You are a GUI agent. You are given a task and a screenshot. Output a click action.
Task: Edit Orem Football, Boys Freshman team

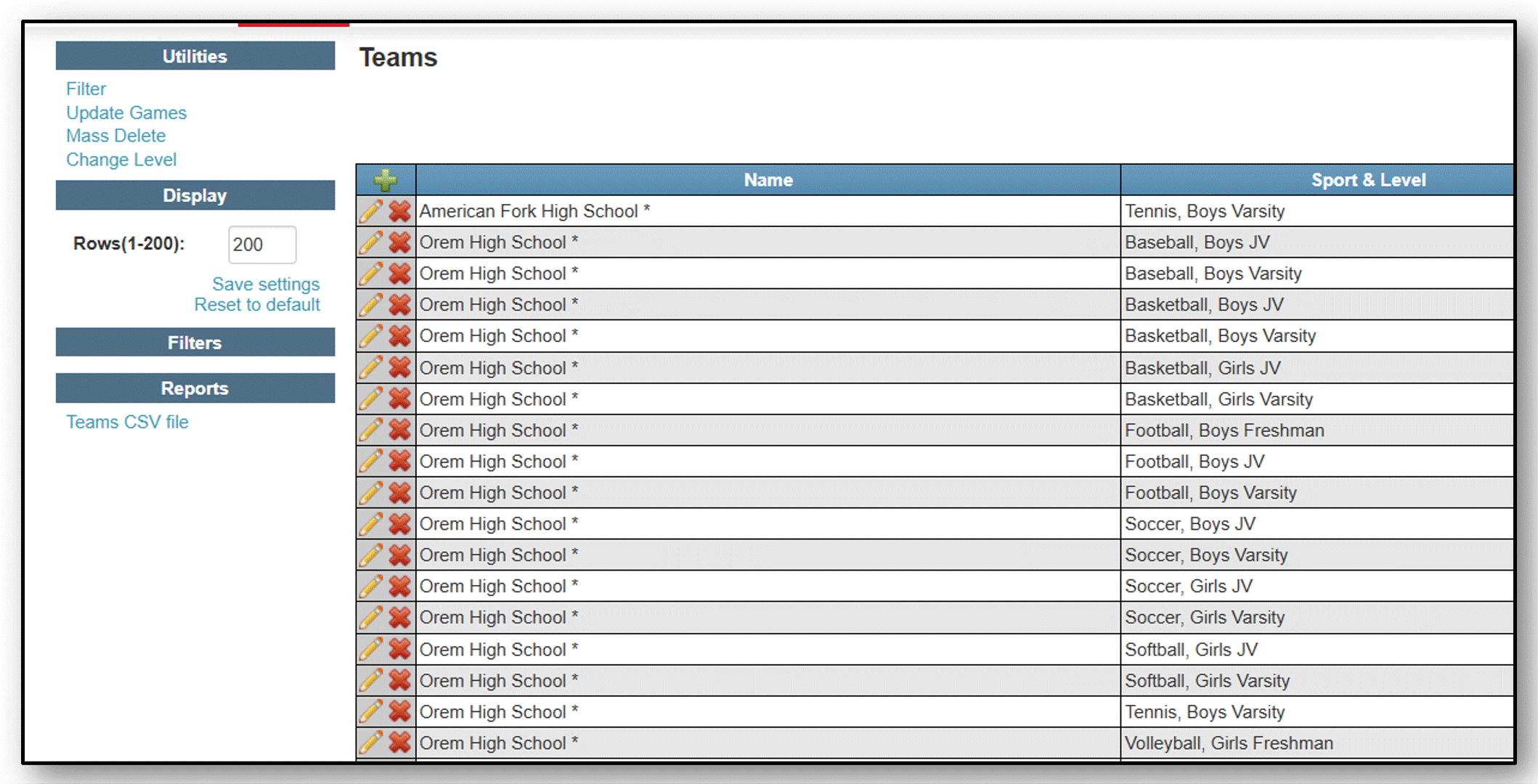[x=371, y=430]
